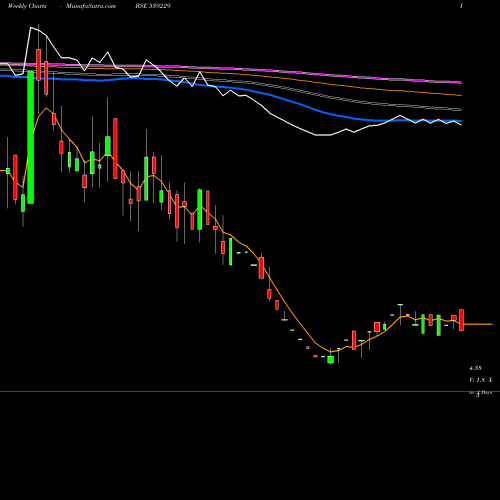The height and width of the screenshot is (500, 500).
Task: Click the "BSE 539229" symbol text
Action: coord(153,6)
